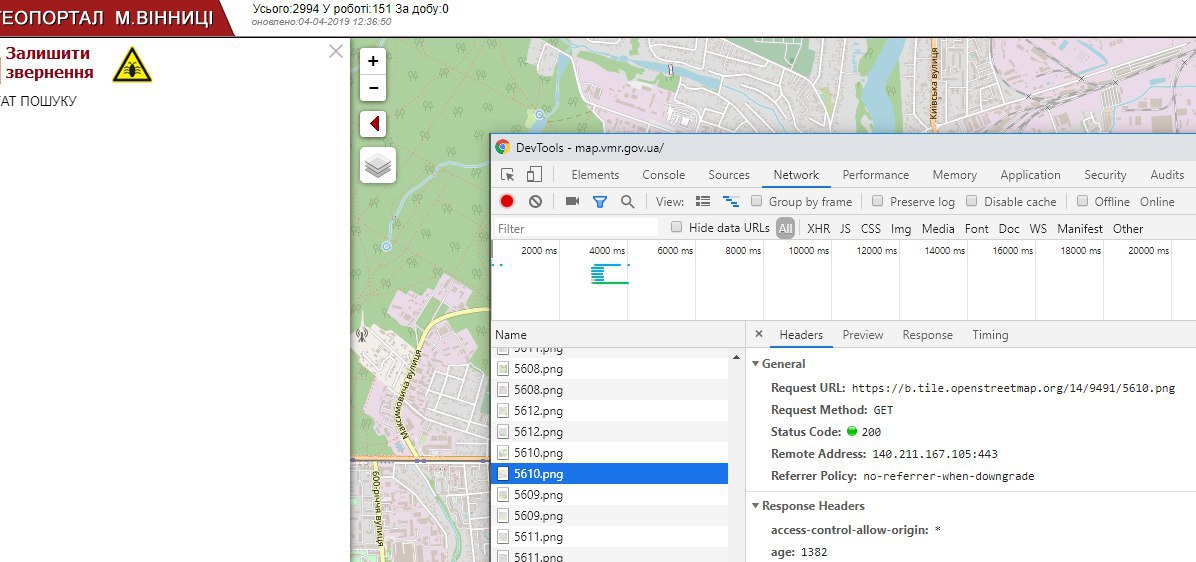Filter requests by WS
The width and height of the screenshot is (1196, 562).
(1038, 228)
